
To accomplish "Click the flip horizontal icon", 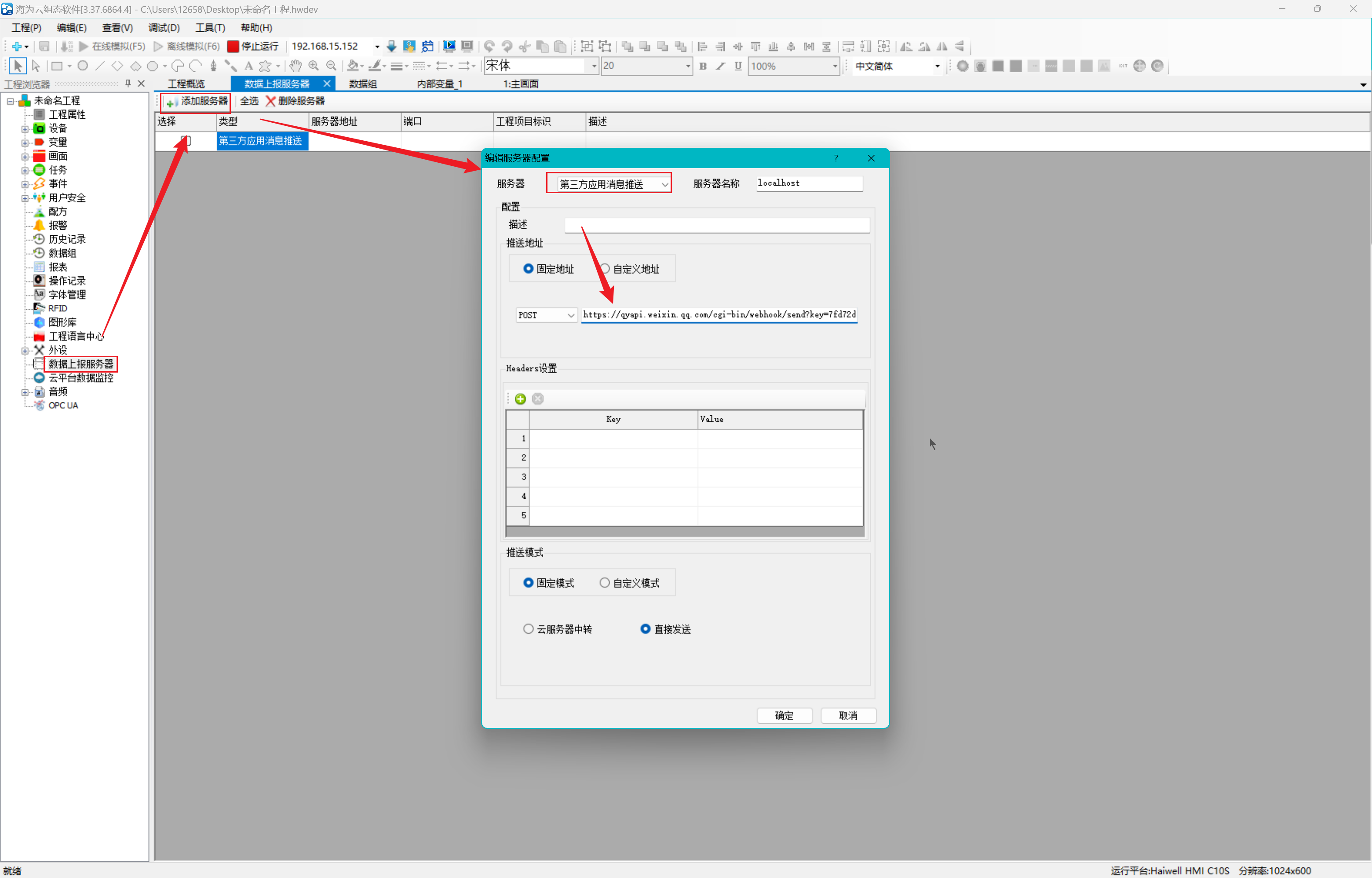I will pos(941,46).
